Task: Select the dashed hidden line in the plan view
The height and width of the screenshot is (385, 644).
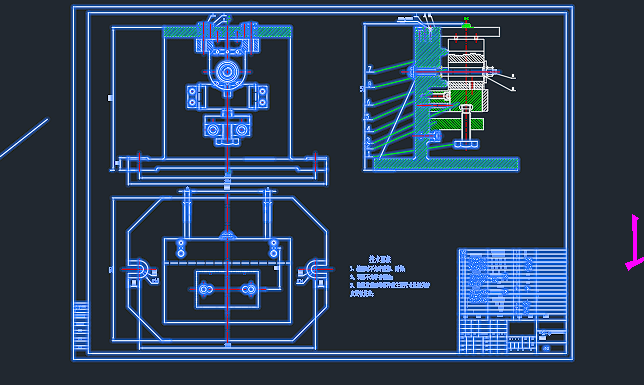Action: click(227, 263)
